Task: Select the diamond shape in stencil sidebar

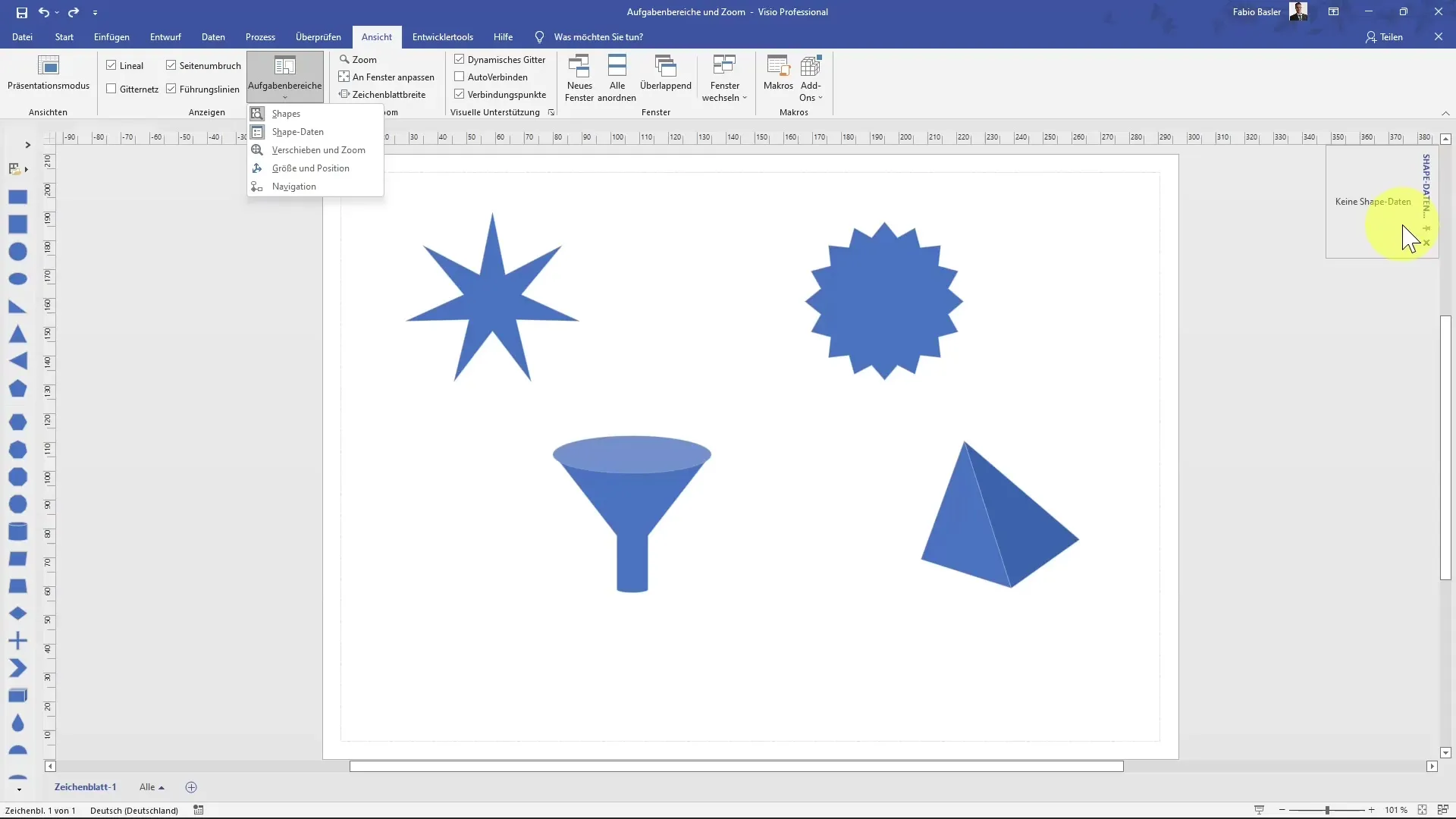Action: [x=17, y=613]
